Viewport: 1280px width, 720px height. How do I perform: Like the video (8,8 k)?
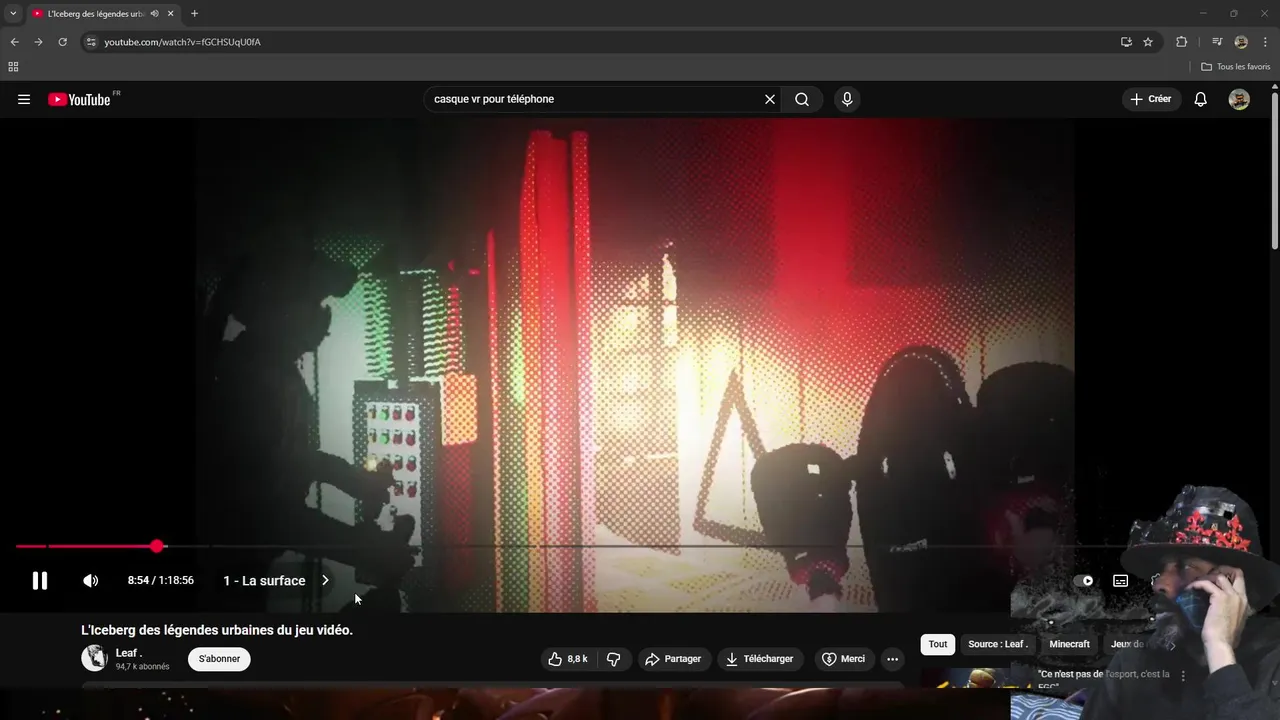[568, 659]
